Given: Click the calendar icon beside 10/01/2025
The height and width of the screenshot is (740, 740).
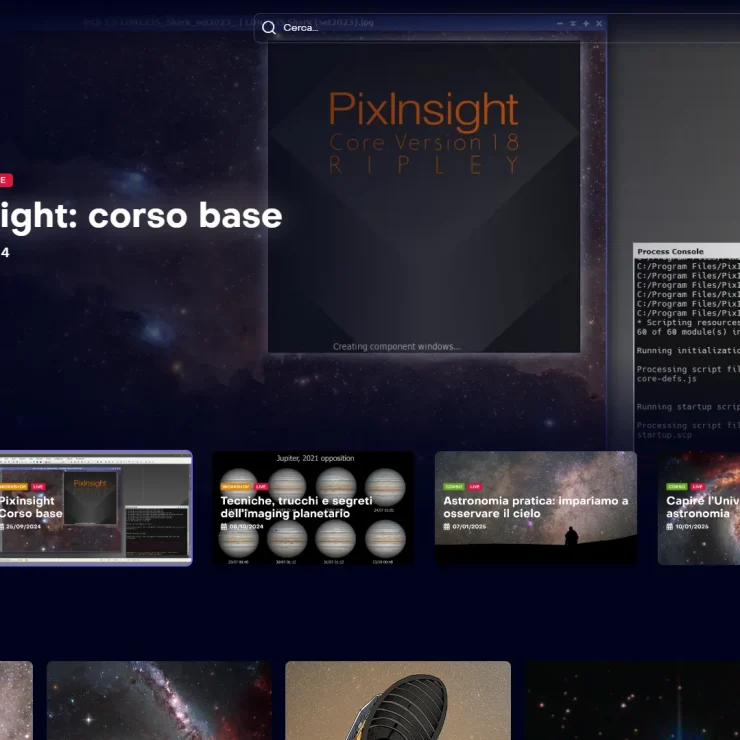Looking at the screenshot, I should 669,526.
